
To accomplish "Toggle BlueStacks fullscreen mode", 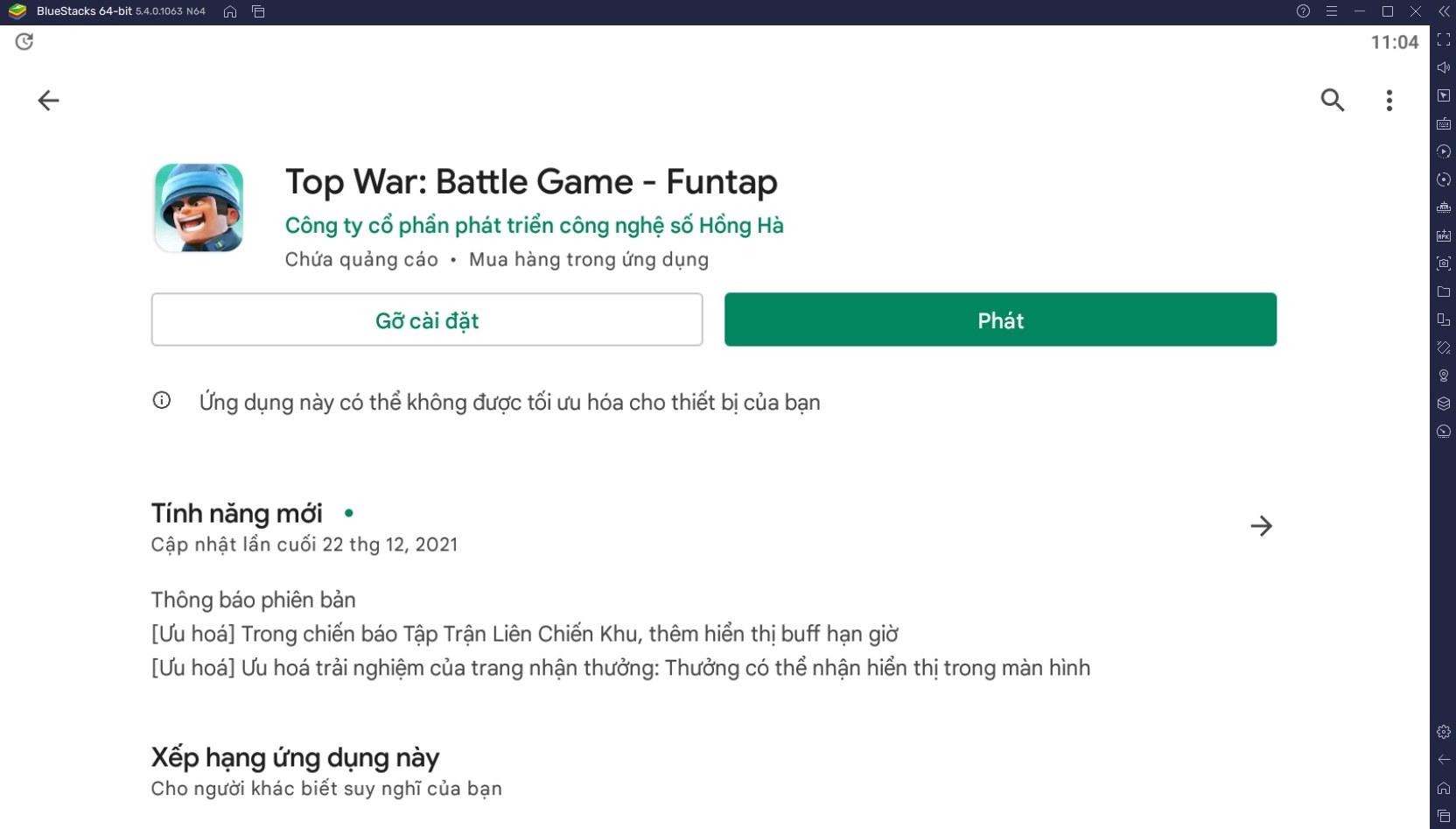I will click(1444, 39).
